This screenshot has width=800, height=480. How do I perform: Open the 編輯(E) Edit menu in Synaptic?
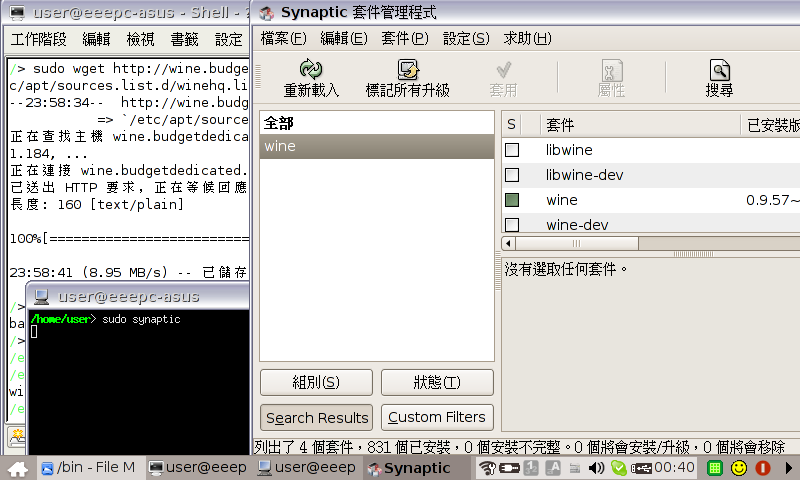pyautogui.click(x=343, y=38)
